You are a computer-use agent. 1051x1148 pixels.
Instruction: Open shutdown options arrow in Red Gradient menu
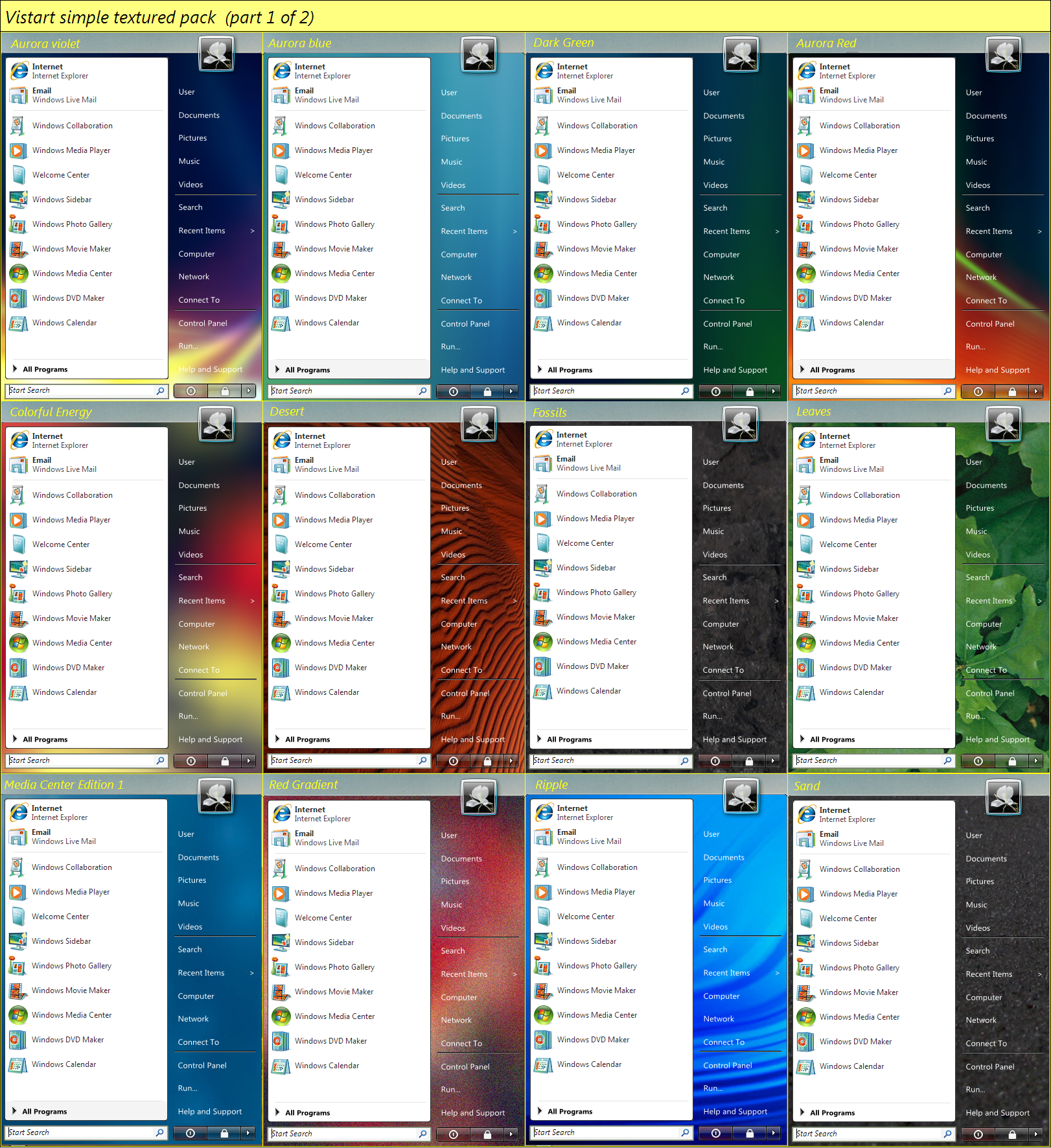(x=511, y=1134)
